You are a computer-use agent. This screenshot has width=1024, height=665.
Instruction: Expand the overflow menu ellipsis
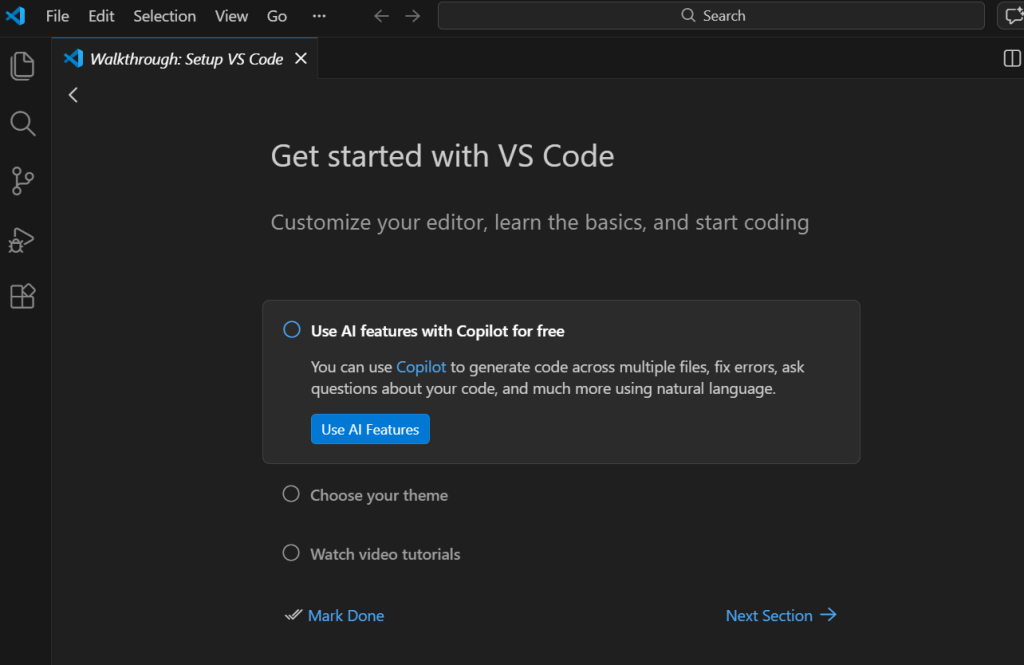[319, 16]
